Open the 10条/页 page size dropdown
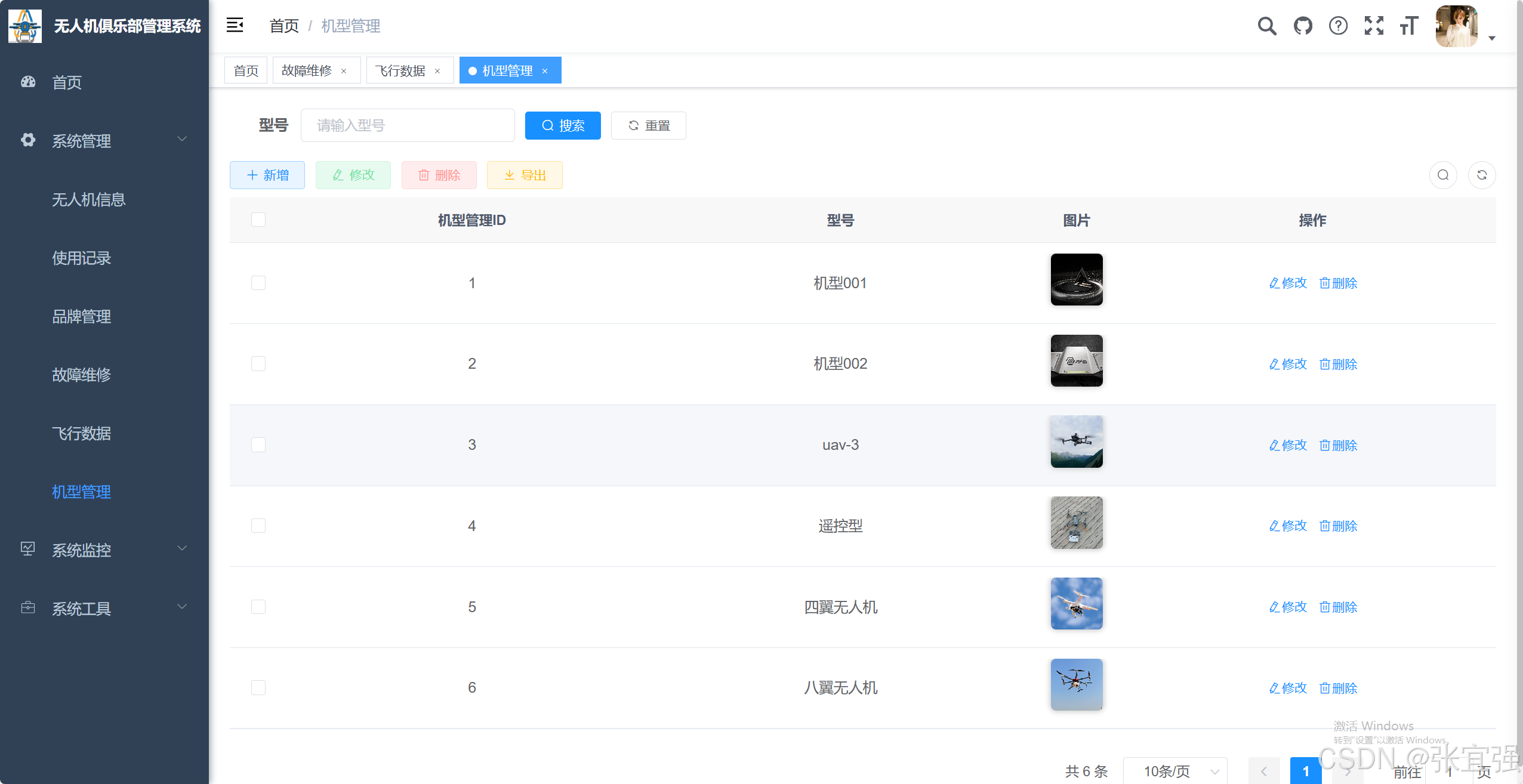The image size is (1523, 784). pyautogui.click(x=1174, y=771)
